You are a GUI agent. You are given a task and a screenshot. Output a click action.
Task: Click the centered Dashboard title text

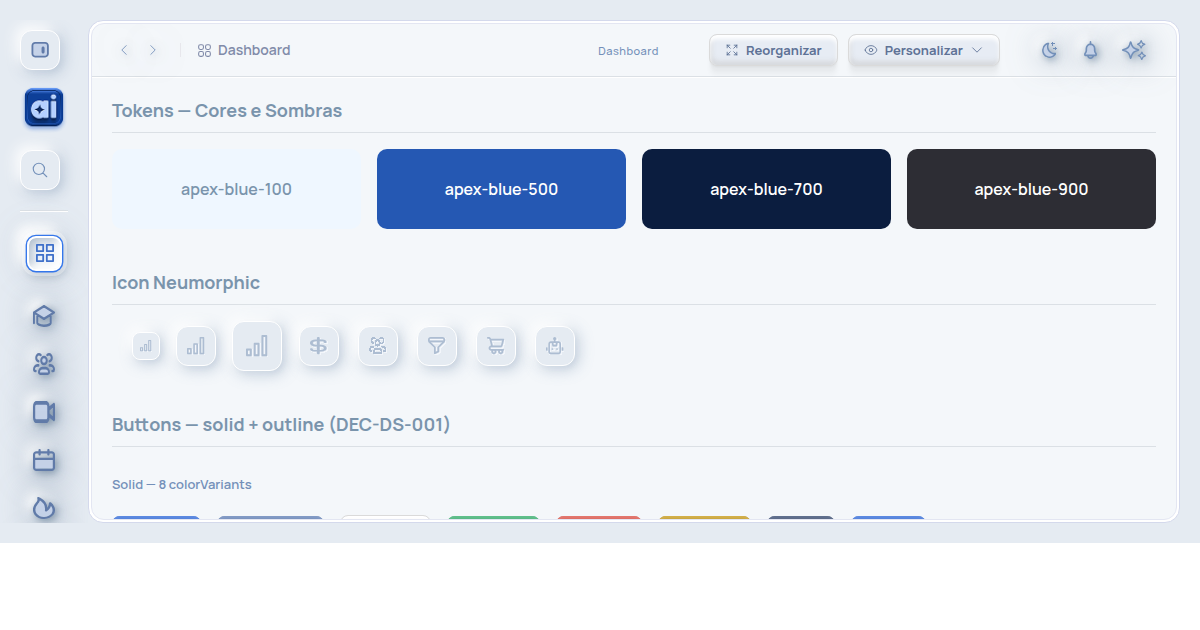pyautogui.click(x=628, y=51)
